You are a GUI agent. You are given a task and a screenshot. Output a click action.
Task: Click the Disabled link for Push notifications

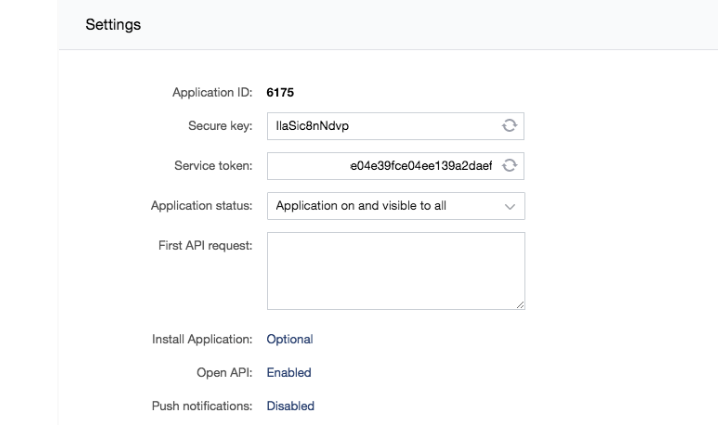coord(290,406)
